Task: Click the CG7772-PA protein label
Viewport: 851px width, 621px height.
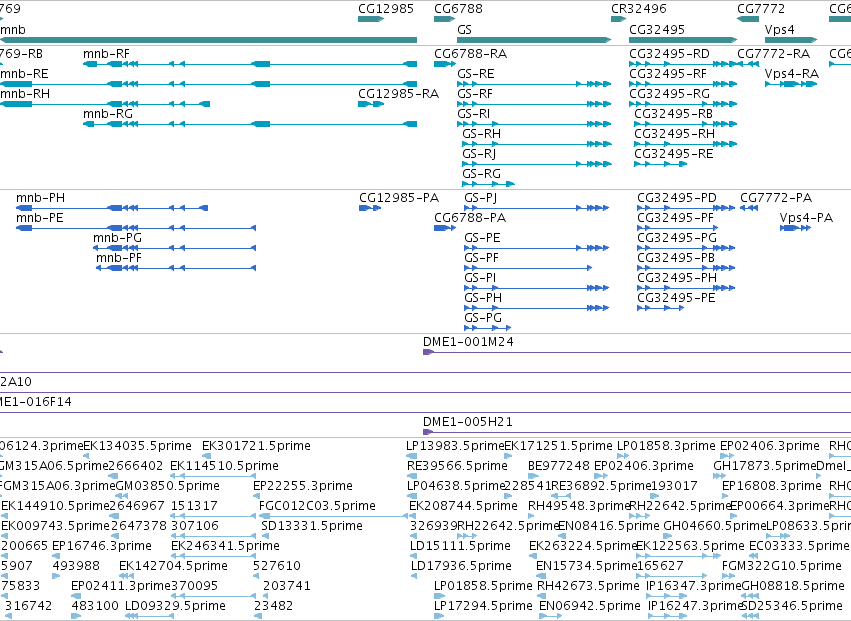Action: pos(776,198)
